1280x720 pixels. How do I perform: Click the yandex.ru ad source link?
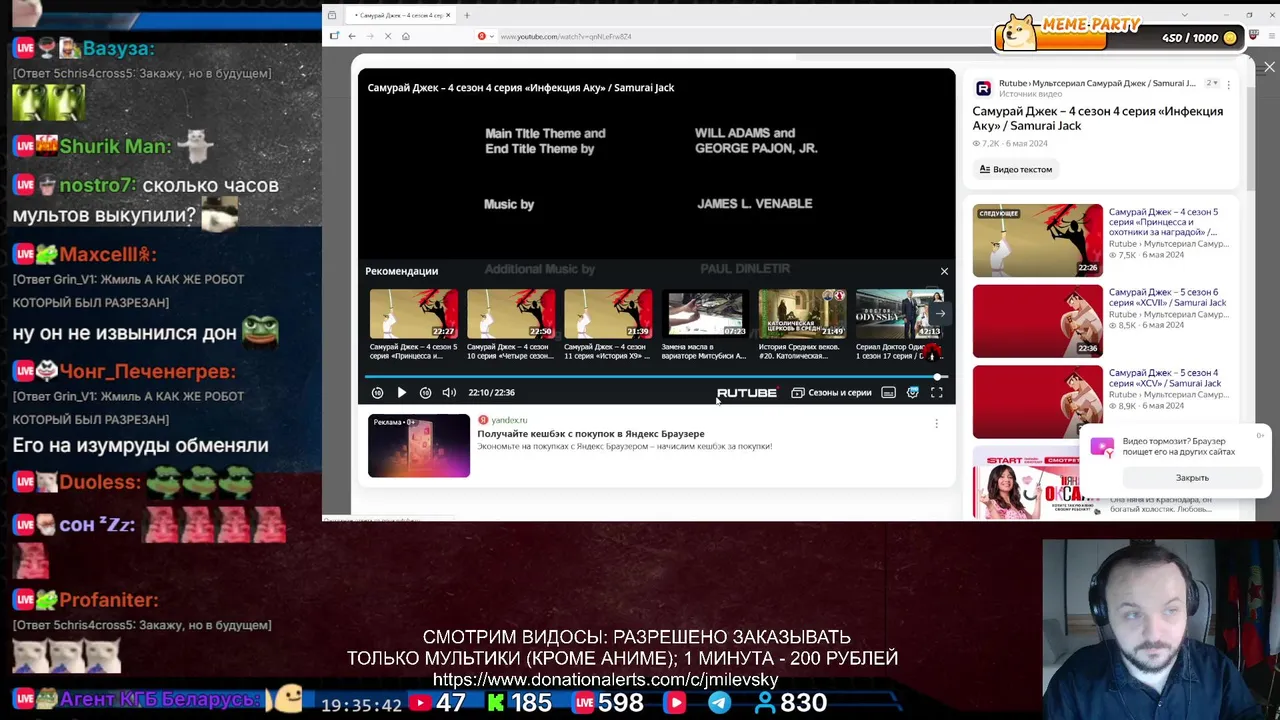[509, 420]
